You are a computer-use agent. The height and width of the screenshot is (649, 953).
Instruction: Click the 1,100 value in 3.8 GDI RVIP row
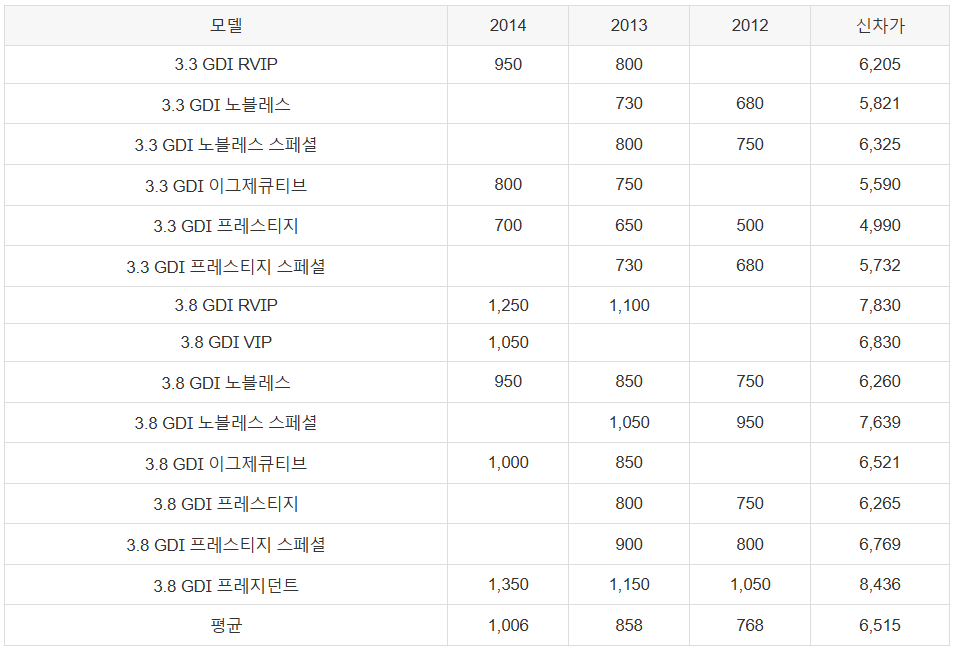point(629,305)
